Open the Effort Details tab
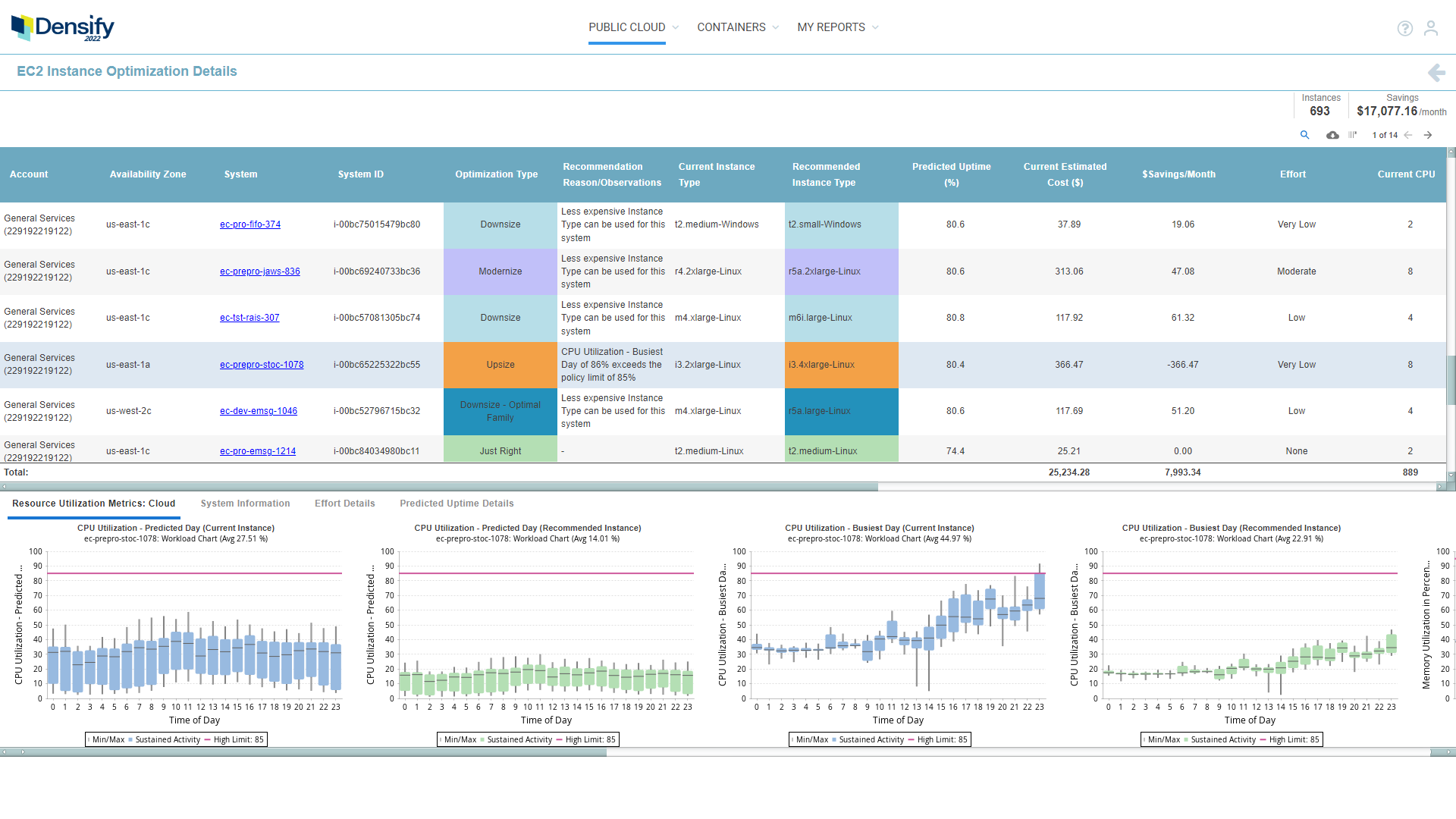Viewport: 1456px width, 819px height. click(345, 503)
